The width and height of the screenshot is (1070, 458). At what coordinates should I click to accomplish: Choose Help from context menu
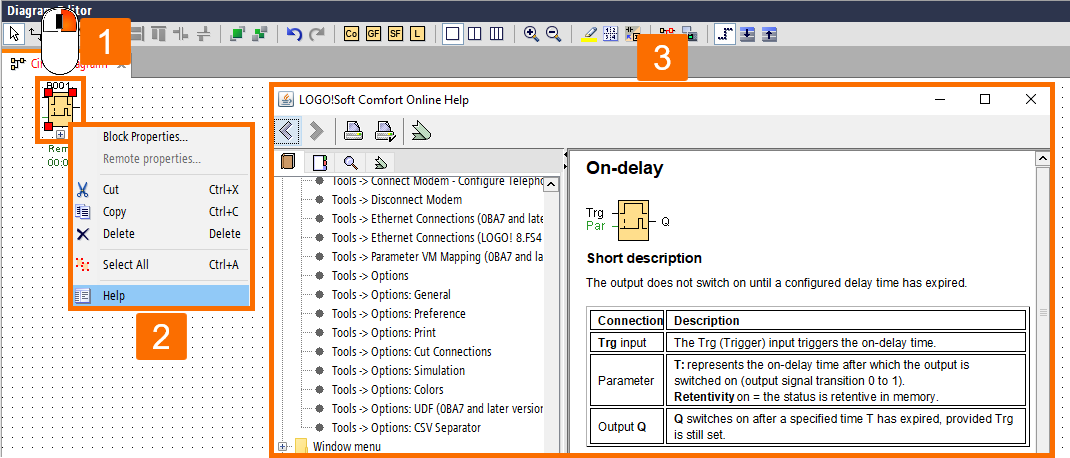161,296
